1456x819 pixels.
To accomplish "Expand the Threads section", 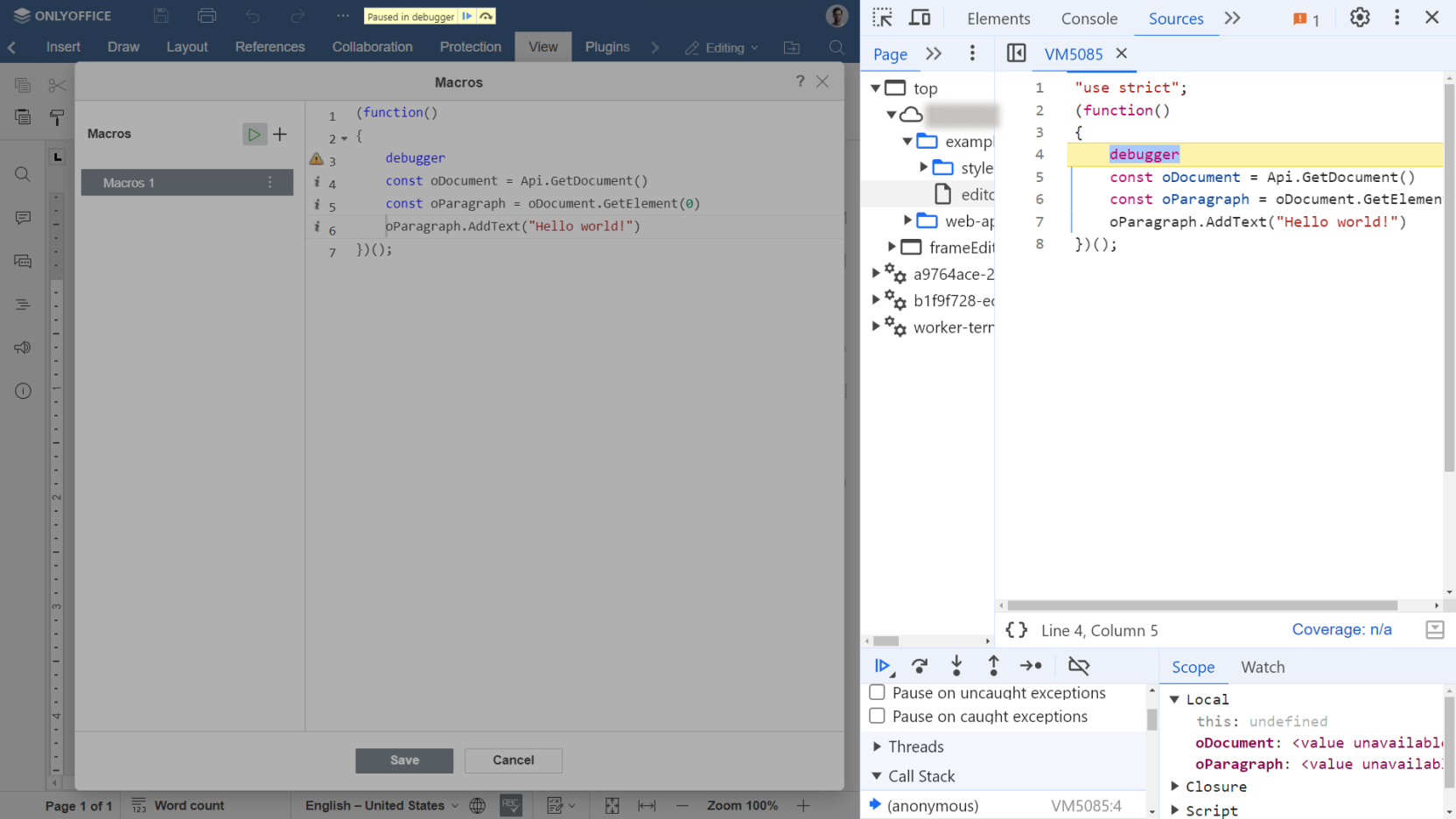I will [x=877, y=746].
